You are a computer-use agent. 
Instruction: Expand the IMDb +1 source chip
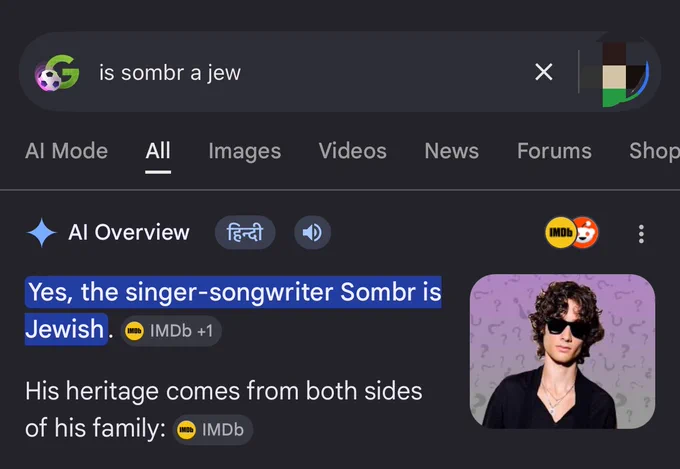(x=171, y=331)
